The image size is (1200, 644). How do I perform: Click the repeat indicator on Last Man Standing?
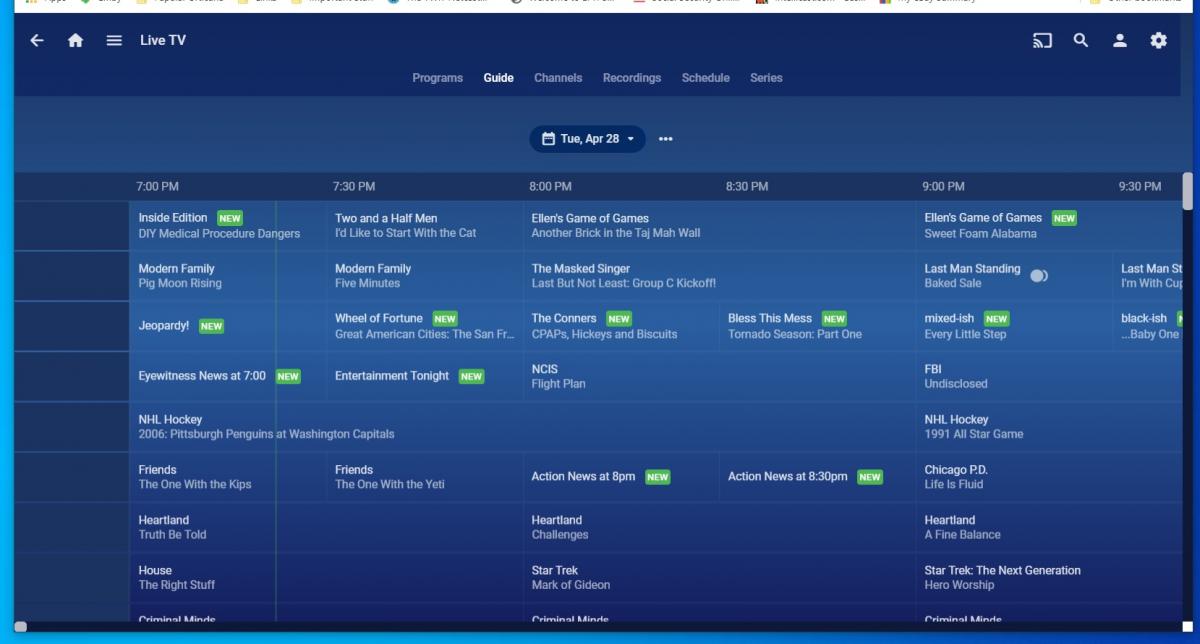pyautogui.click(x=1039, y=275)
